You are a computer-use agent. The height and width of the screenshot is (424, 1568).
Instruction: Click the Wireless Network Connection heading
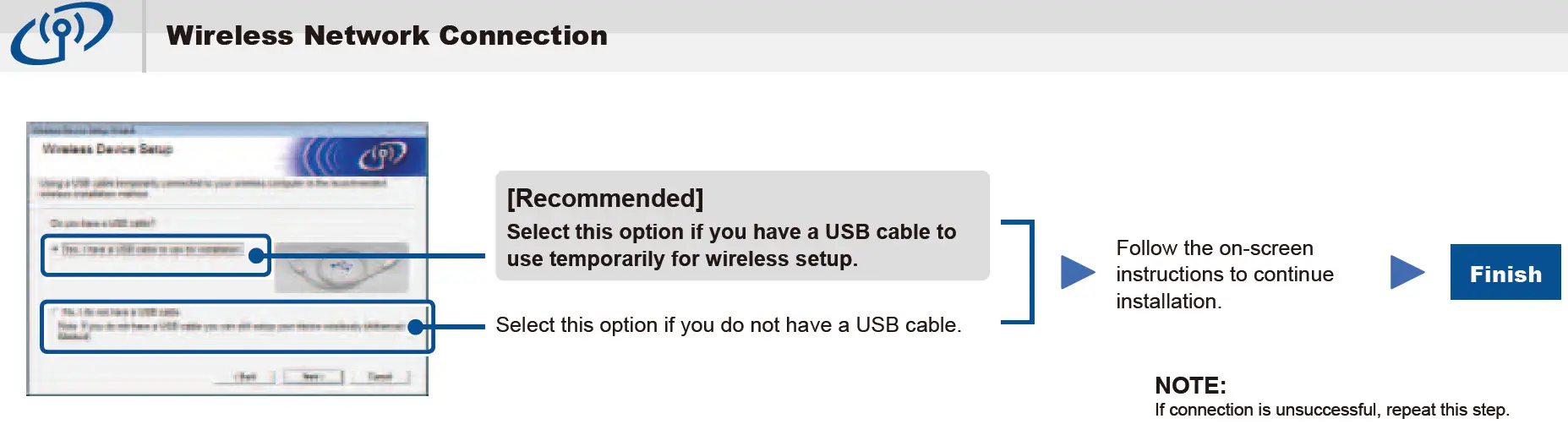tap(386, 35)
